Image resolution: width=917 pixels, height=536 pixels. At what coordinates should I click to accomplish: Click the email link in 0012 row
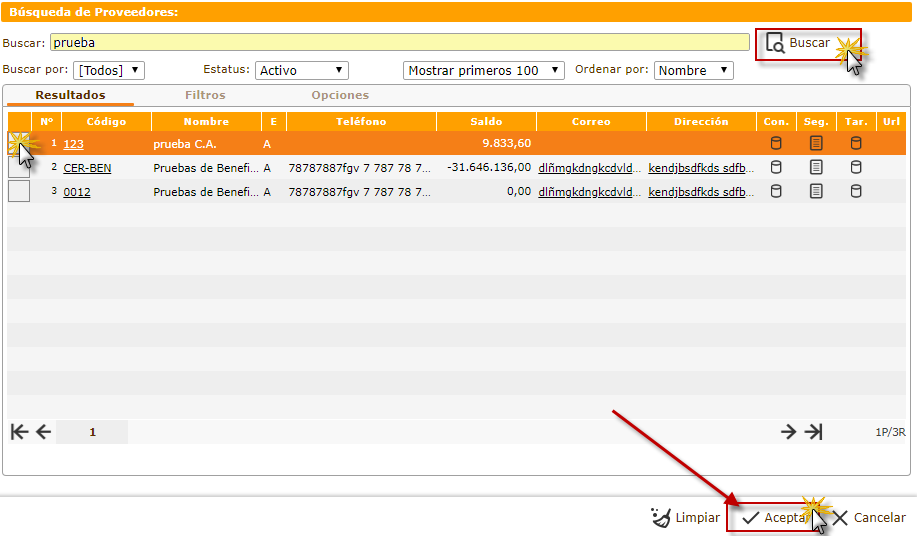click(589, 192)
